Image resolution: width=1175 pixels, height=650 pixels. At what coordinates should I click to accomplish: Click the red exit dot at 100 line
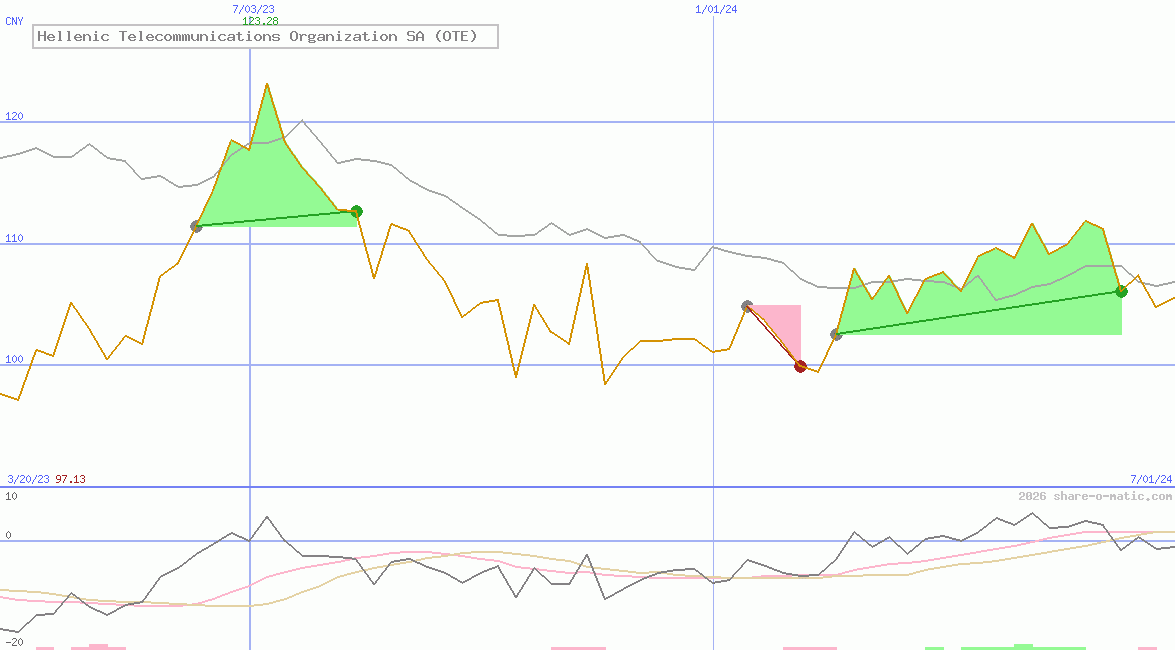tap(800, 366)
